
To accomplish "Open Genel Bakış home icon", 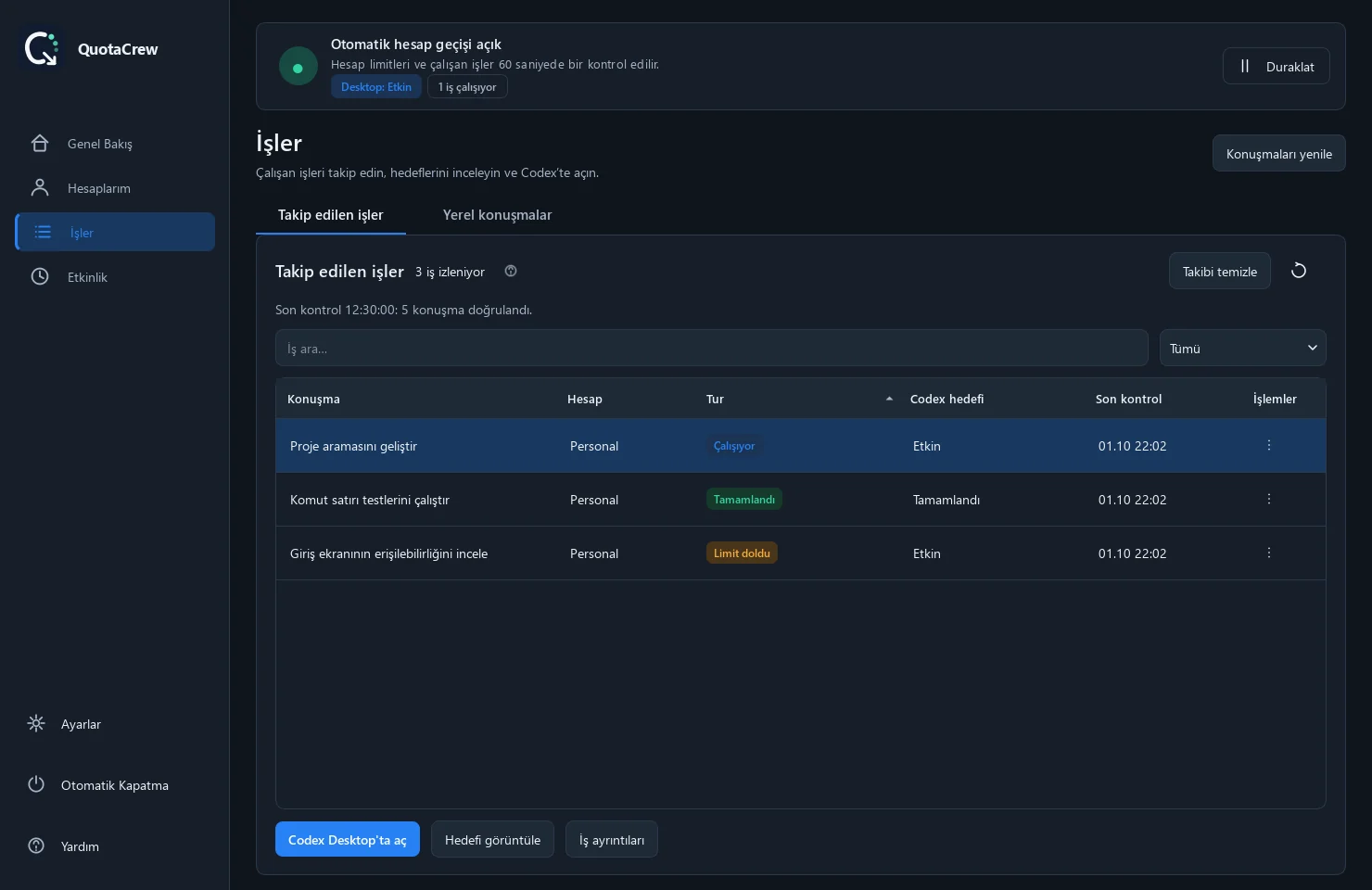I will coord(40,144).
